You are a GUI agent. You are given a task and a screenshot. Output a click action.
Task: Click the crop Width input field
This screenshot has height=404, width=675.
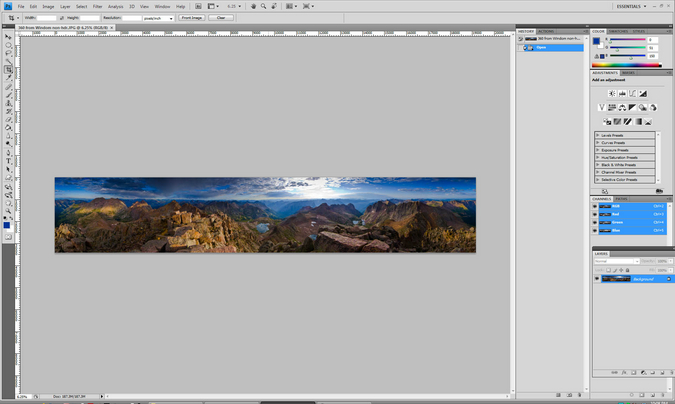point(46,18)
